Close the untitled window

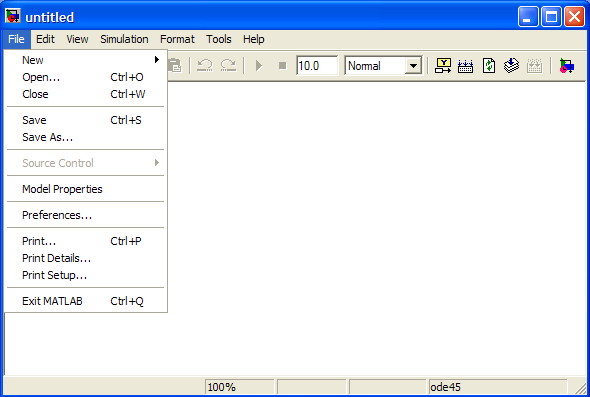pyautogui.click(x=575, y=17)
